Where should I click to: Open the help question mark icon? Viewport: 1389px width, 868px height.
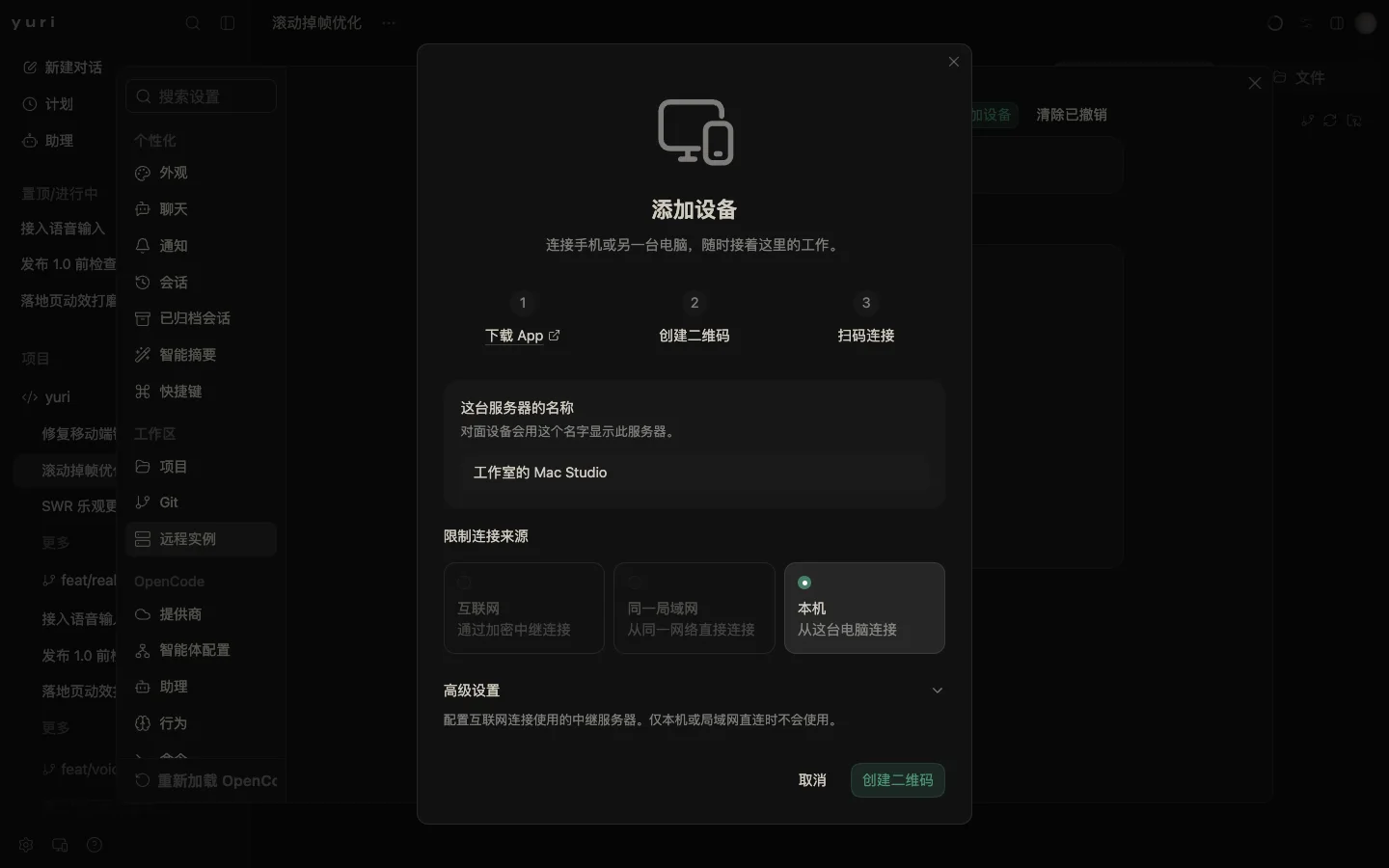pyautogui.click(x=95, y=845)
